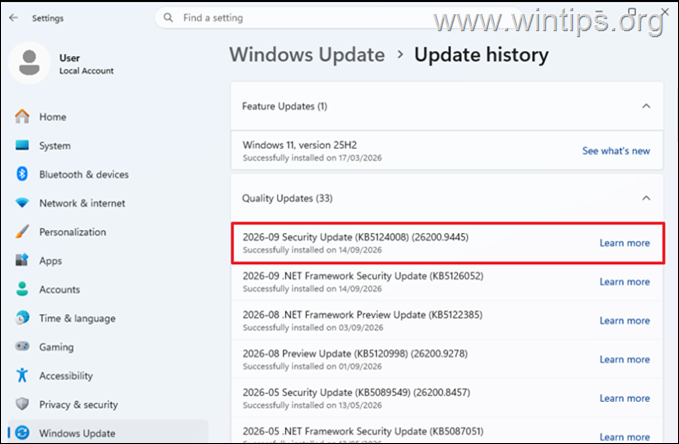
Task: Click Learn more for KB5122385
Action: [624, 321]
